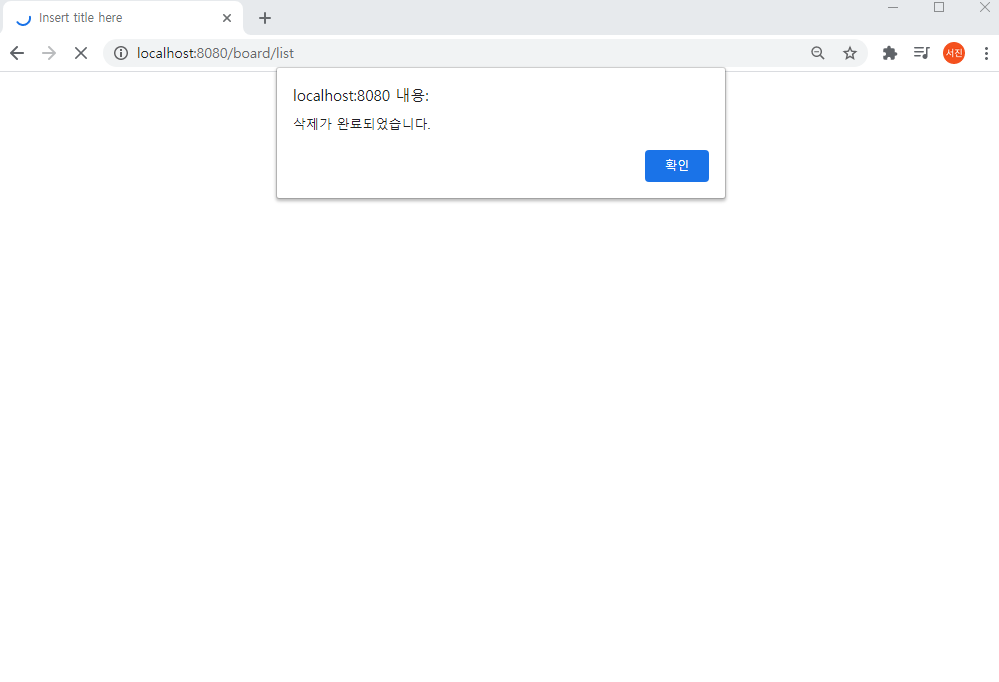The width and height of the screenshot is (999, 682).
Task: Open the Chrome three-dot menu
Action: pyautogui.click(x=986, y=53)
